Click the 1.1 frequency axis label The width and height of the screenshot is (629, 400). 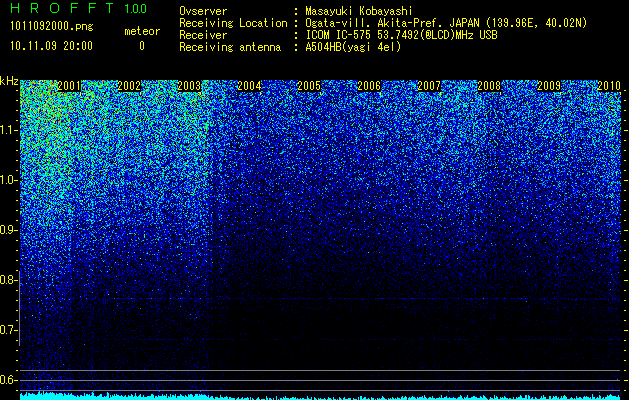tap(8, 130)
